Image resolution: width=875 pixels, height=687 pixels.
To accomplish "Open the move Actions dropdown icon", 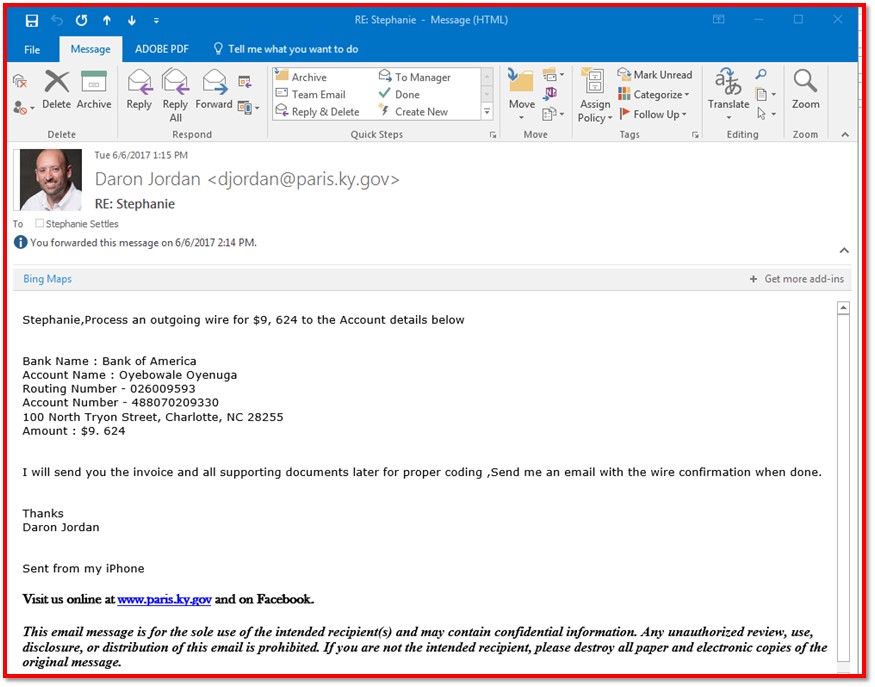I will (553, 114).
